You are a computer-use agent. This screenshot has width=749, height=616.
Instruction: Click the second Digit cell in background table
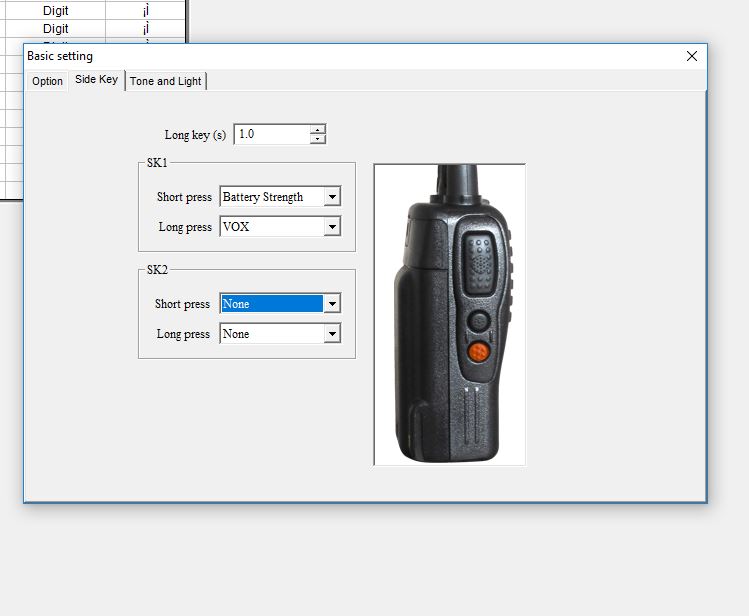click(x=55, y=29)
